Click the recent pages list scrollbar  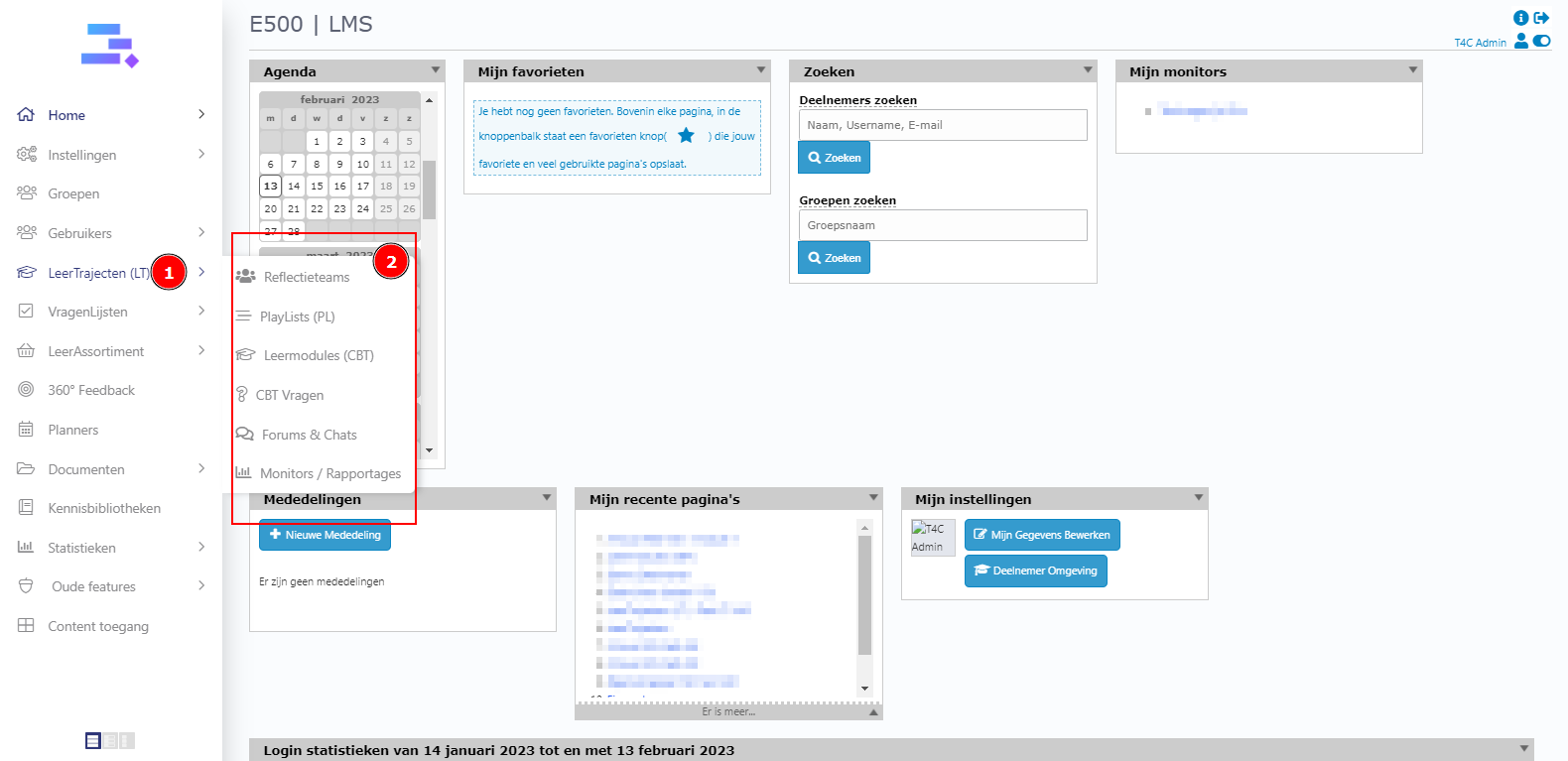[x=864, y=595]
